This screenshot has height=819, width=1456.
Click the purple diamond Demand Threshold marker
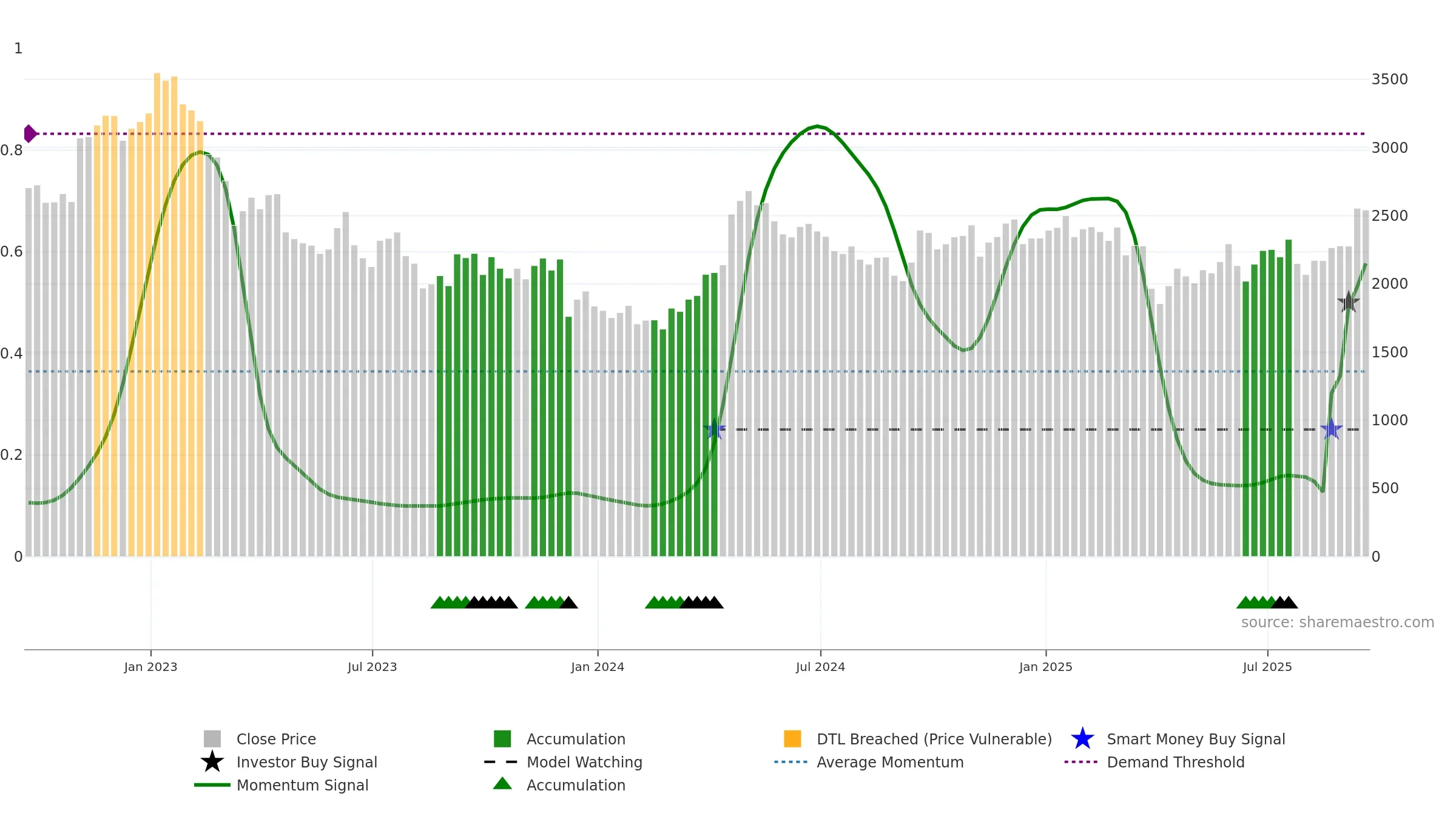coord(30,133)
